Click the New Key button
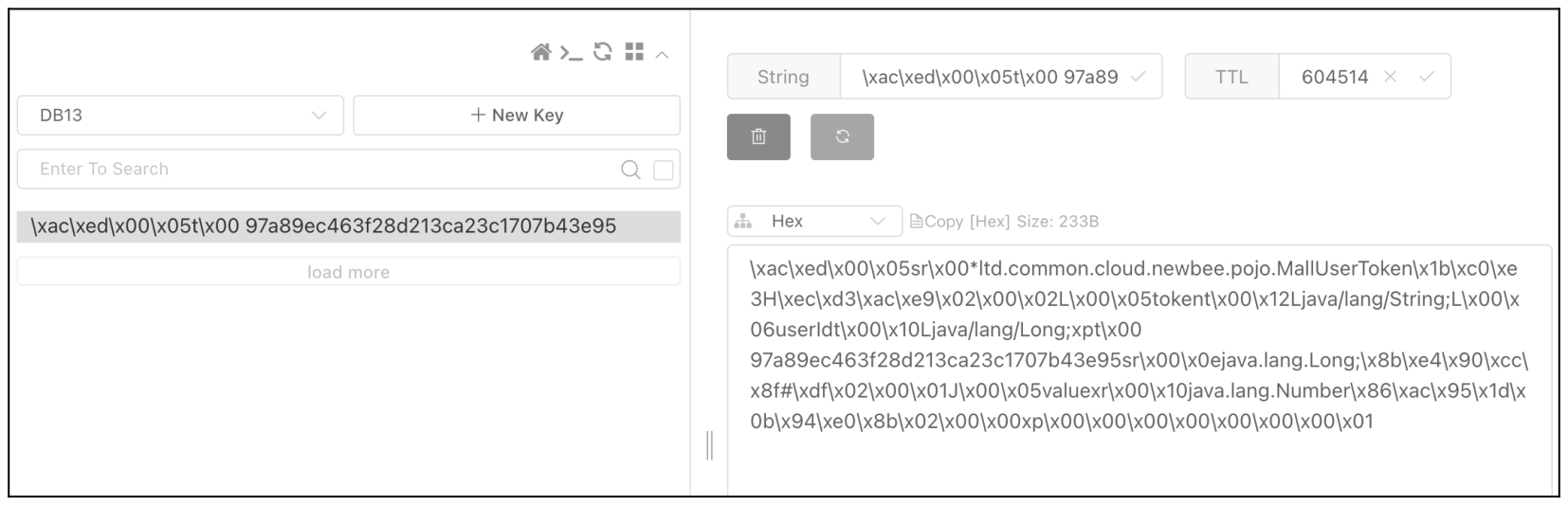Screen dimensions: 1568x505 click(x=517, y=115)
